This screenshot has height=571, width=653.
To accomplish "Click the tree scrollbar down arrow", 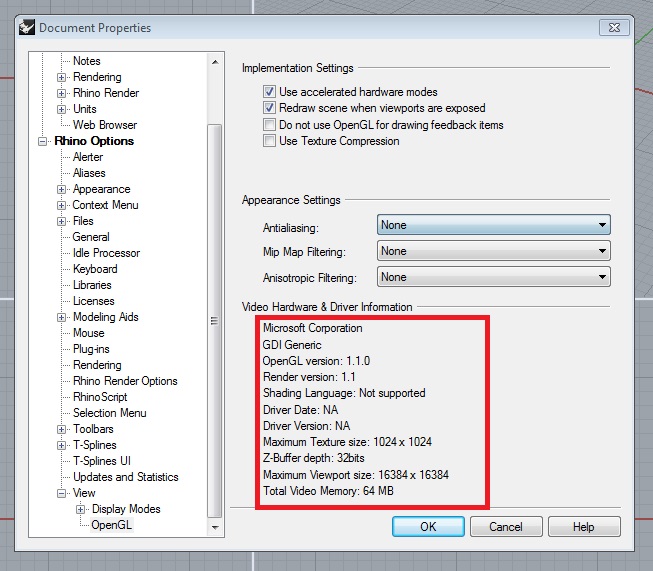I will click(x=215, y=527).
